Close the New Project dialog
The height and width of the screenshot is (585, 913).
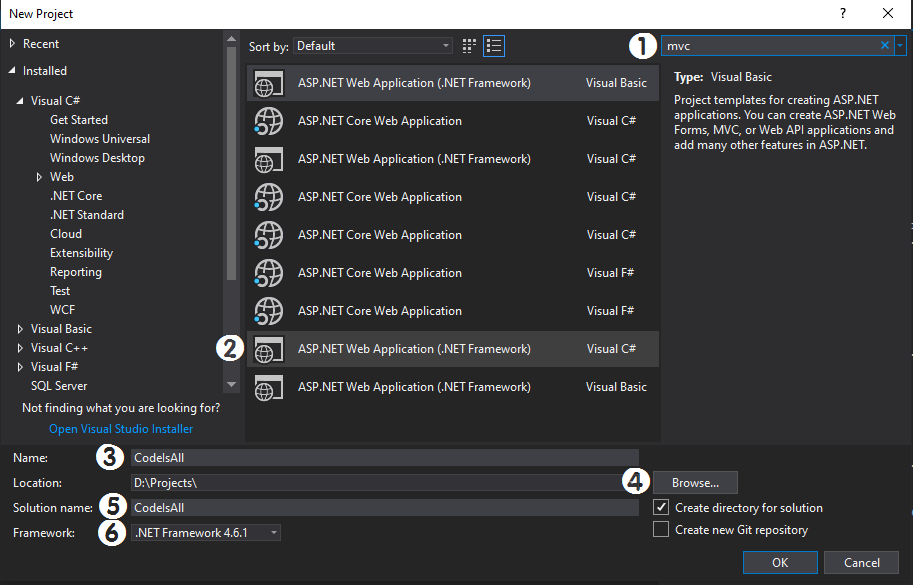pos(888,13)
